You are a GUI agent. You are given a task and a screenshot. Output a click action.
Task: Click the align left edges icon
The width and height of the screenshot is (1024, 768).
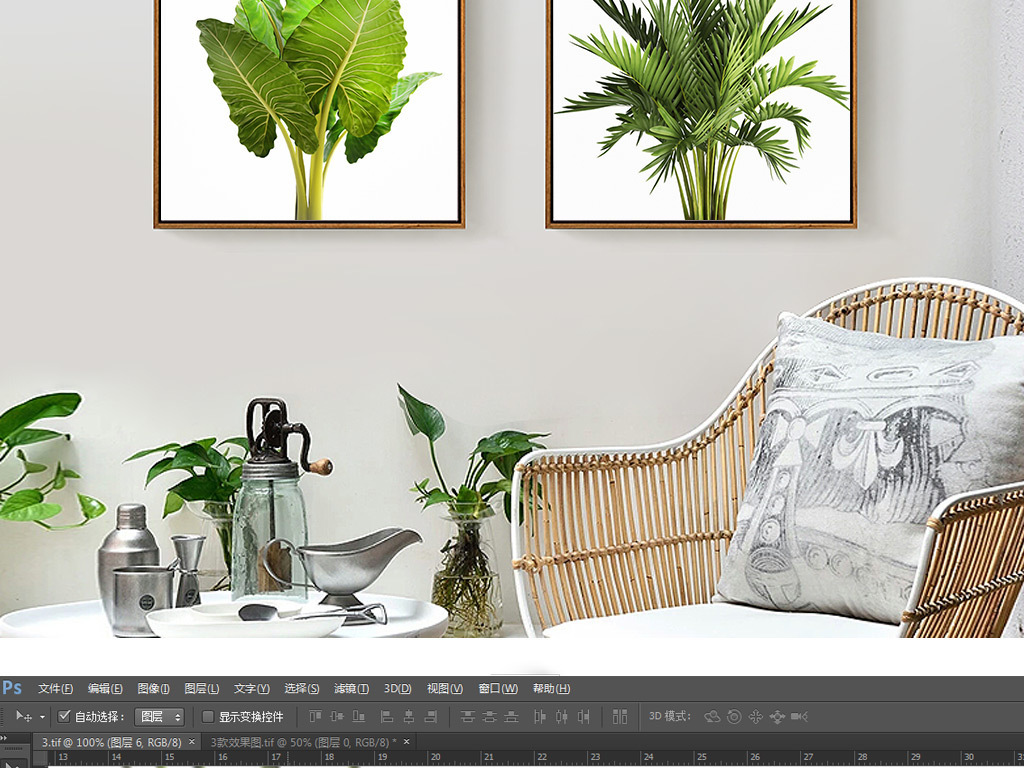click(x=387, y=717)
